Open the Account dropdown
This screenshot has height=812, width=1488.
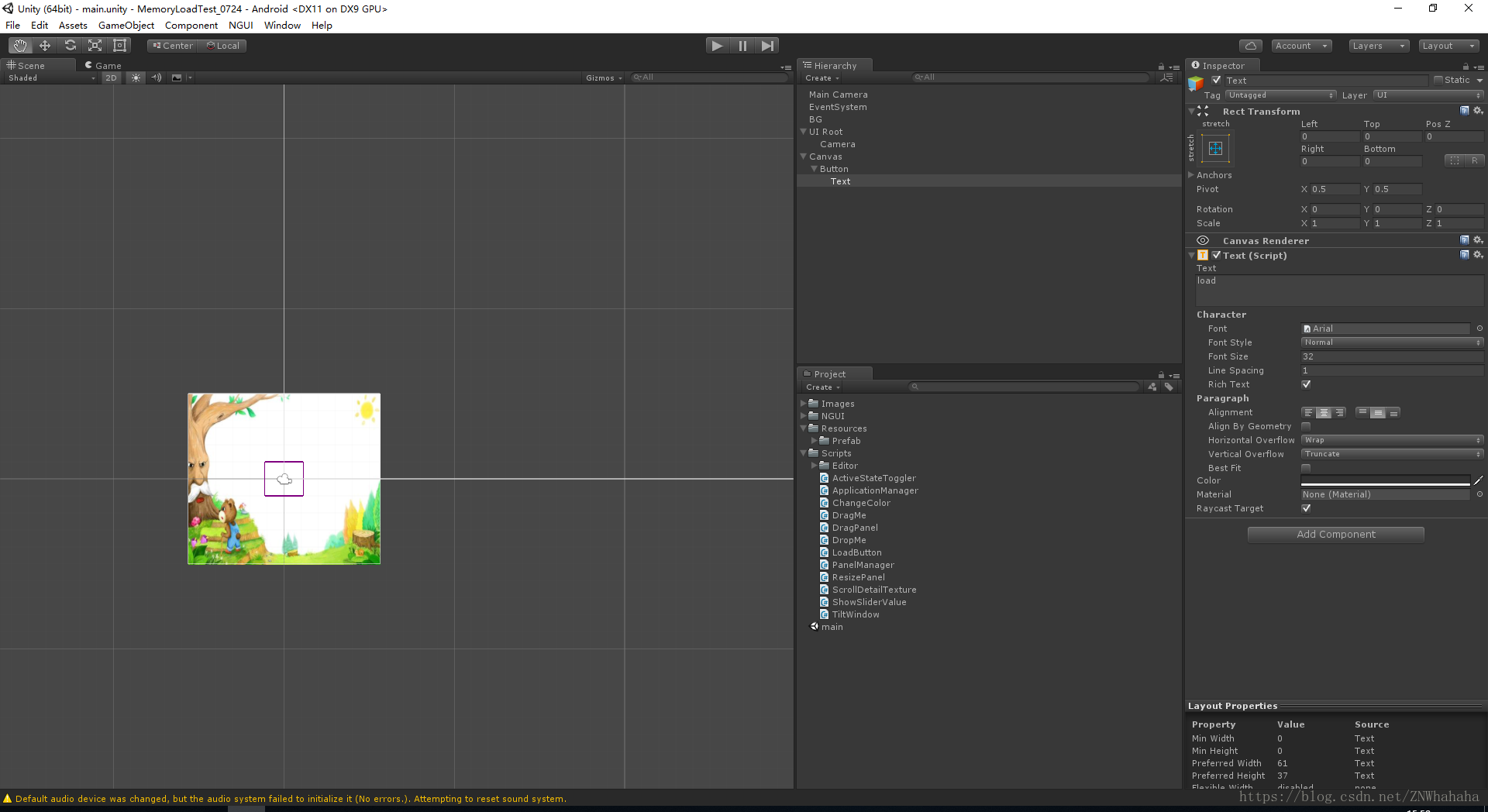[x=1302, y=46]
